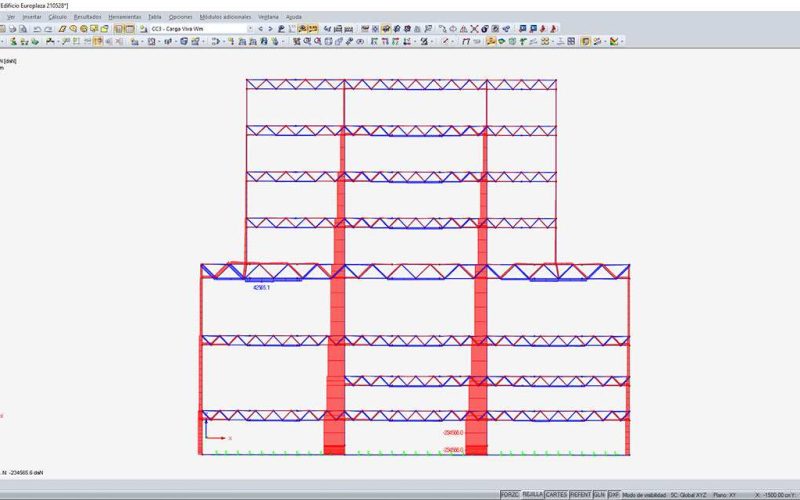Viewport: 800px width, 500px height.
Task: Toggle the highlighted show-results box icon in upper toolbar
Action: pos(386,29)
